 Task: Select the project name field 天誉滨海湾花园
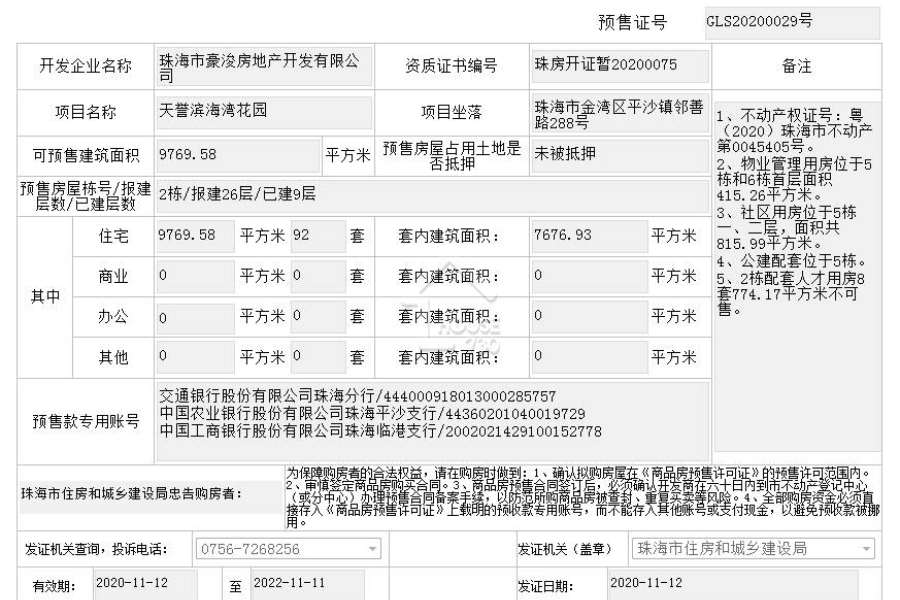(264, 112)
